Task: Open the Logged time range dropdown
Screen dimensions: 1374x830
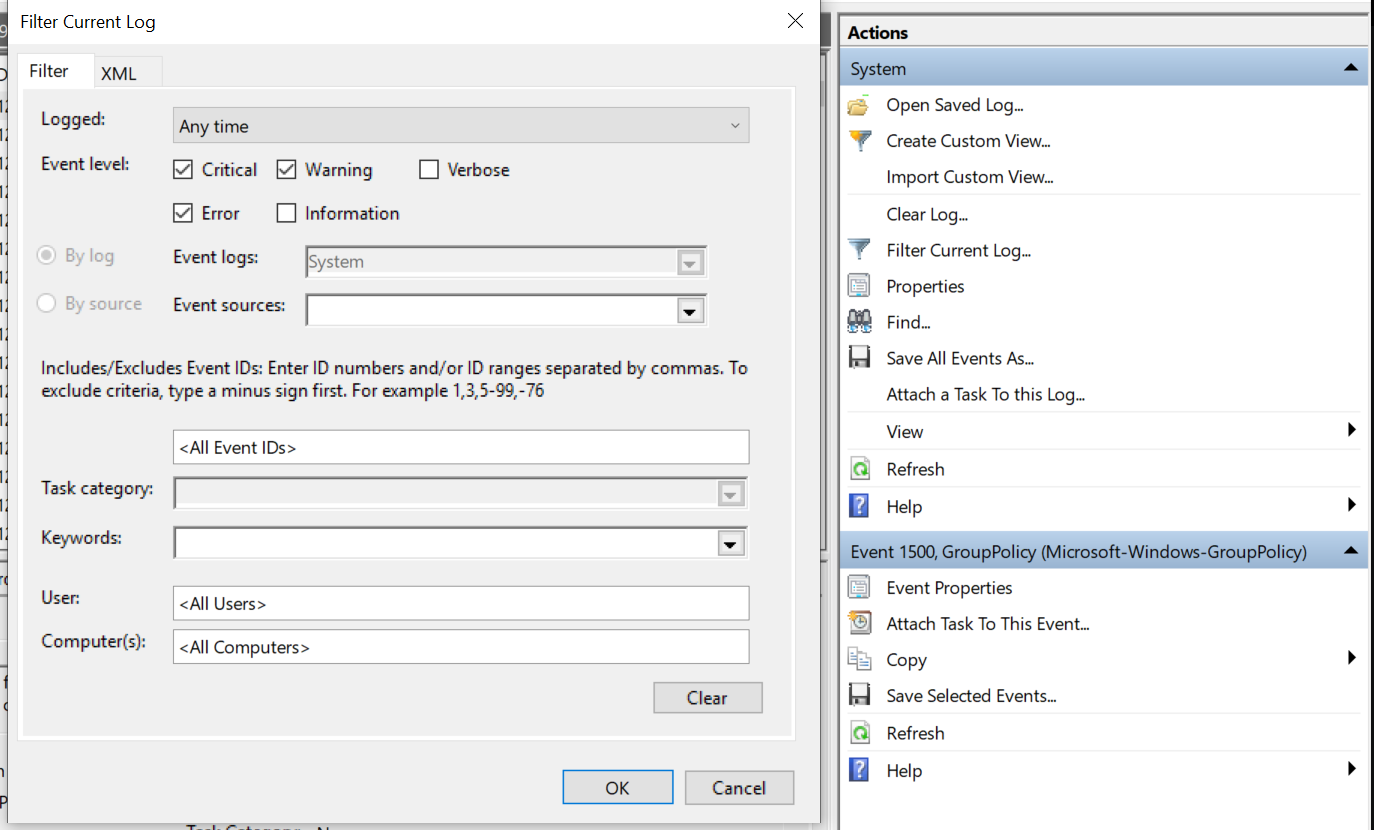Action: pyautogui.click(x=735, y=125)
